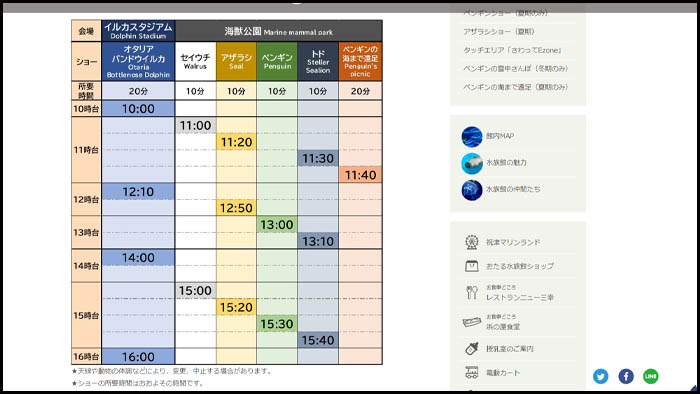This screenshot has height=394, width=700.
Task: Click the 会場 row label
Action: point(86,31)
